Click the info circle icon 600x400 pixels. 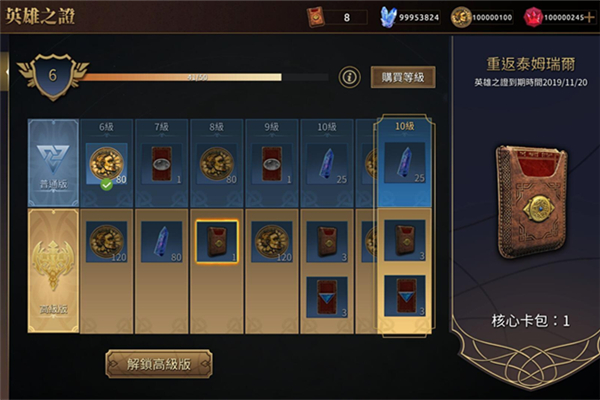349,77
